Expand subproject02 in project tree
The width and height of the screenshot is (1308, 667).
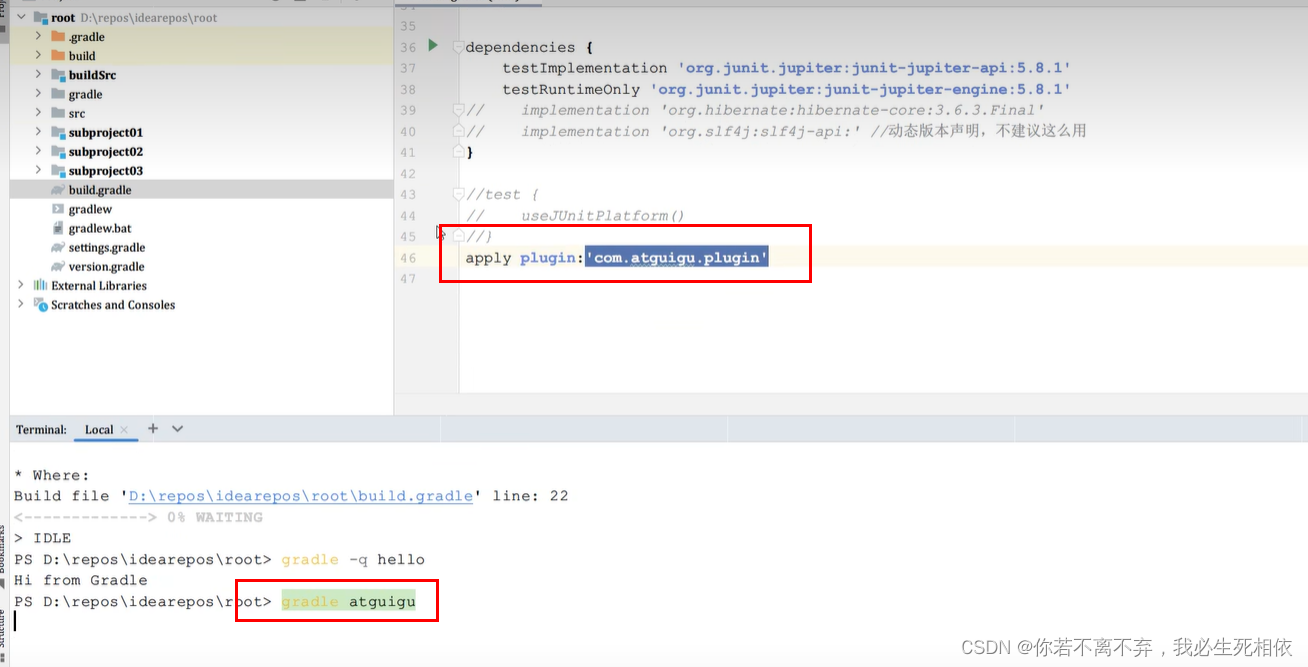(39, 152)
